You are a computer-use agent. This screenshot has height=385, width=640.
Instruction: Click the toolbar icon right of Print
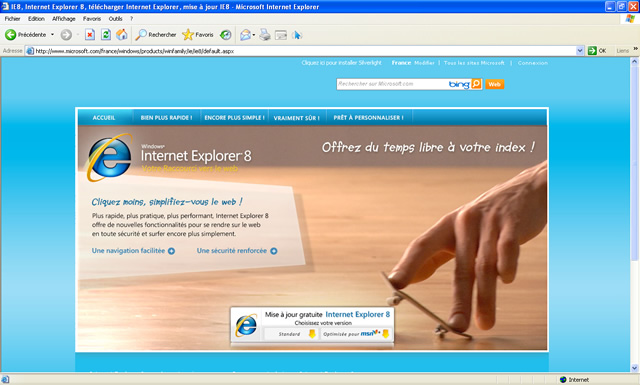281,35
